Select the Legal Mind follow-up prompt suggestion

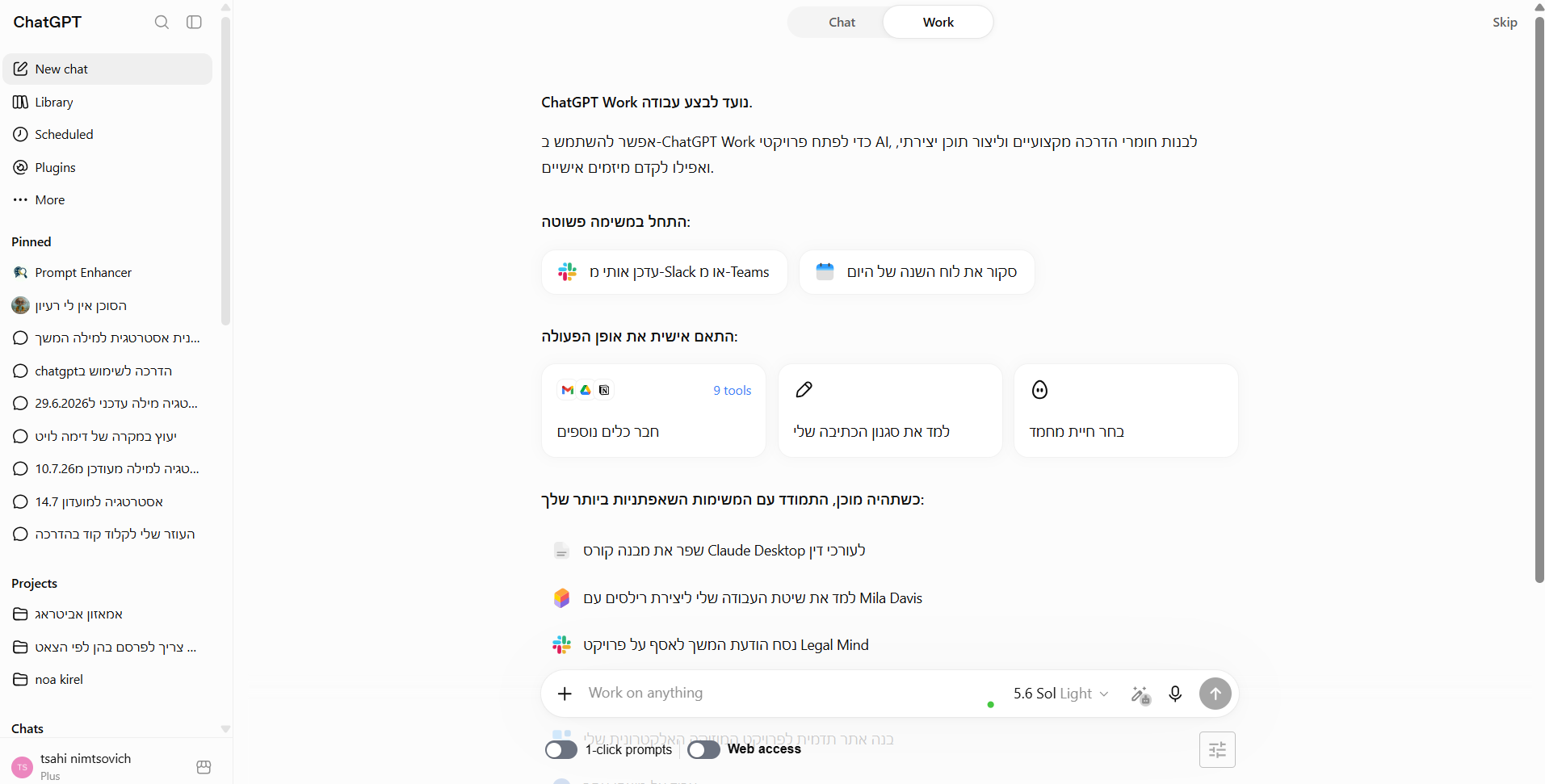726,645
